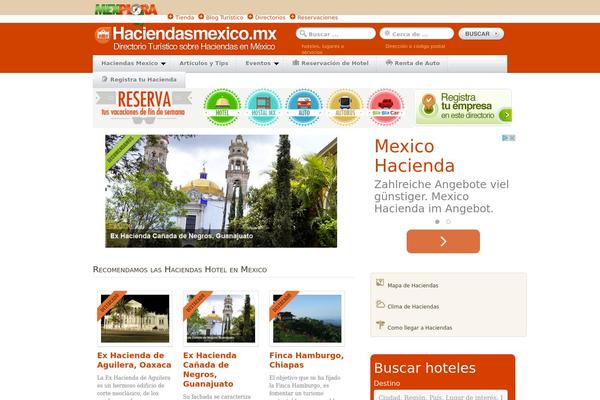Screen dimensions: 600x400
Task: Click the green arrow on Registra tu empresa banner
Action: tap(506, 114)
